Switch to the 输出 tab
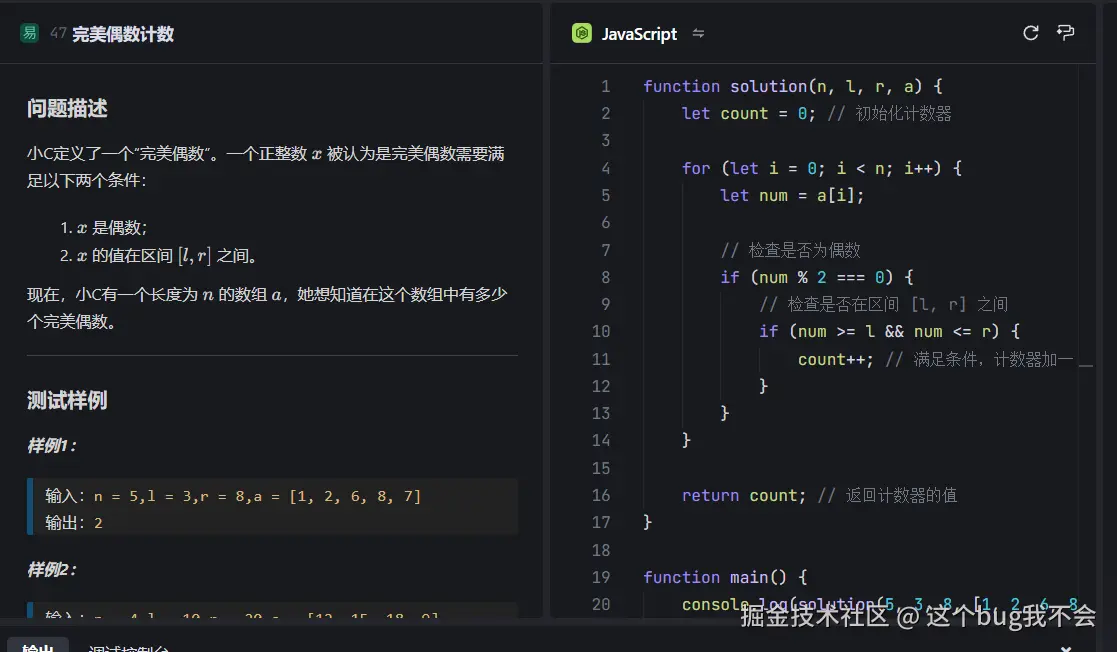 pos(38,646)
